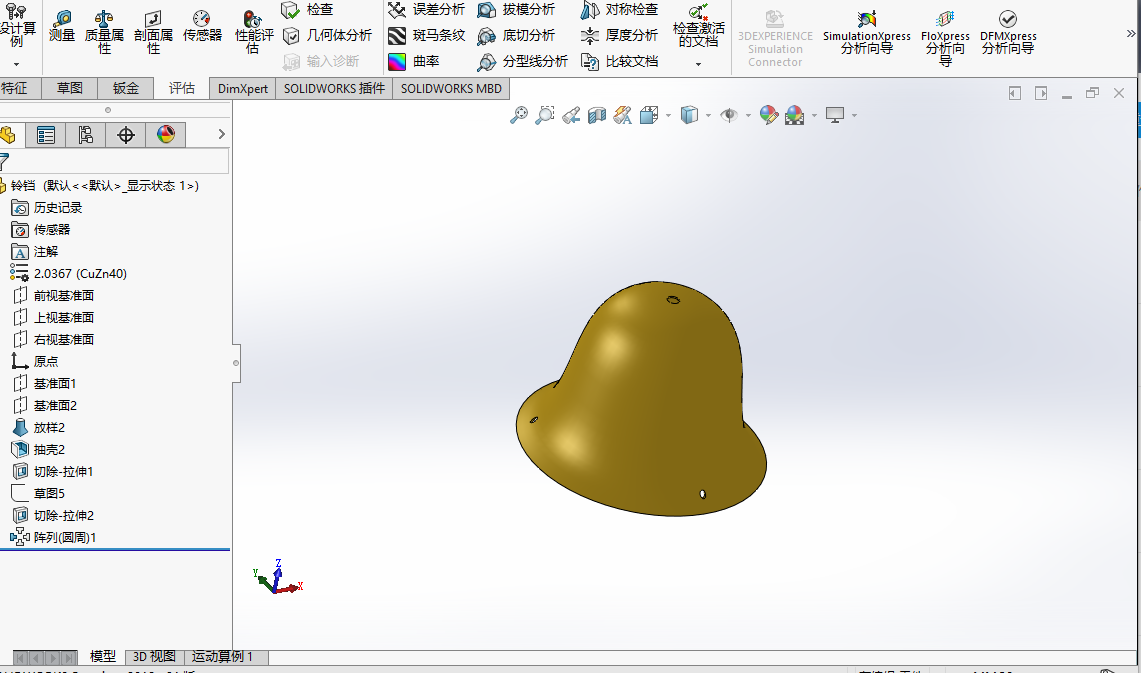Open the 测量 measure tool
The height and width of the screenshot is (673, 1141).
click(62, 27)
